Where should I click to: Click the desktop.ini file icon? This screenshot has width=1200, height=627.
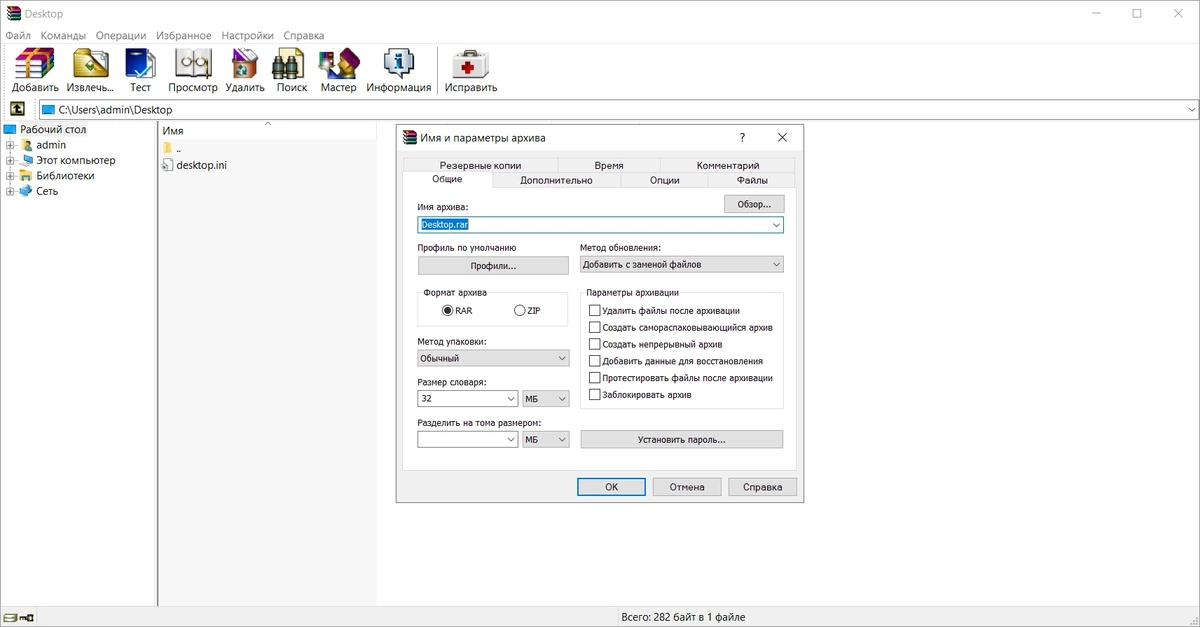(x=167, y=165)
